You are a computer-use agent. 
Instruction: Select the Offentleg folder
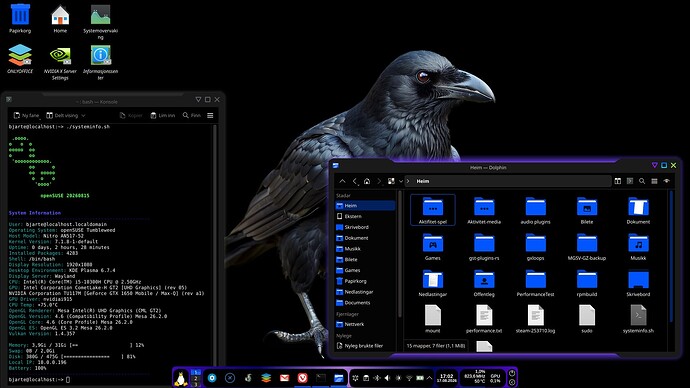[484, 283]
